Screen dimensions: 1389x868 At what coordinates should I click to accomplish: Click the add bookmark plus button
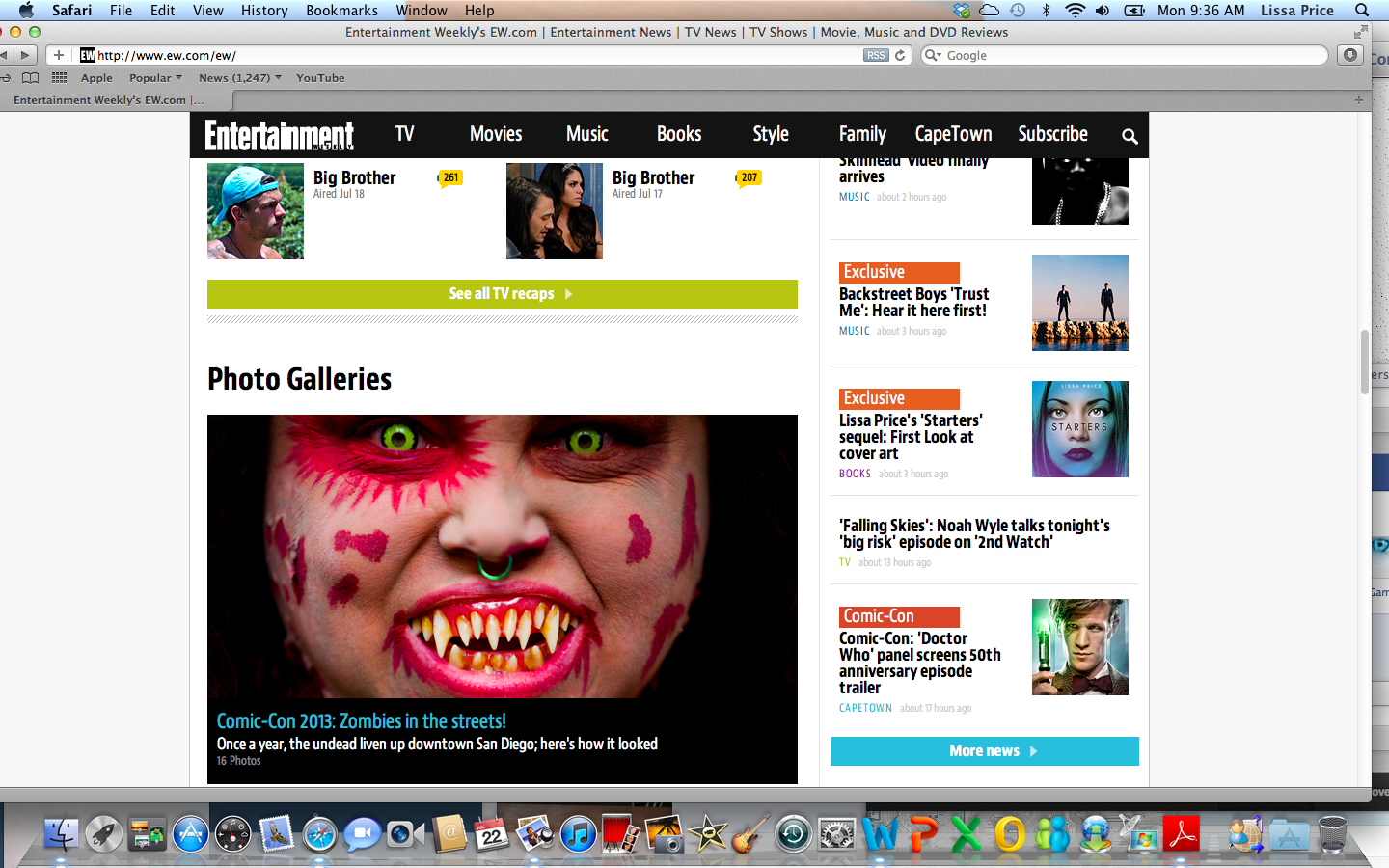(59, 55)
